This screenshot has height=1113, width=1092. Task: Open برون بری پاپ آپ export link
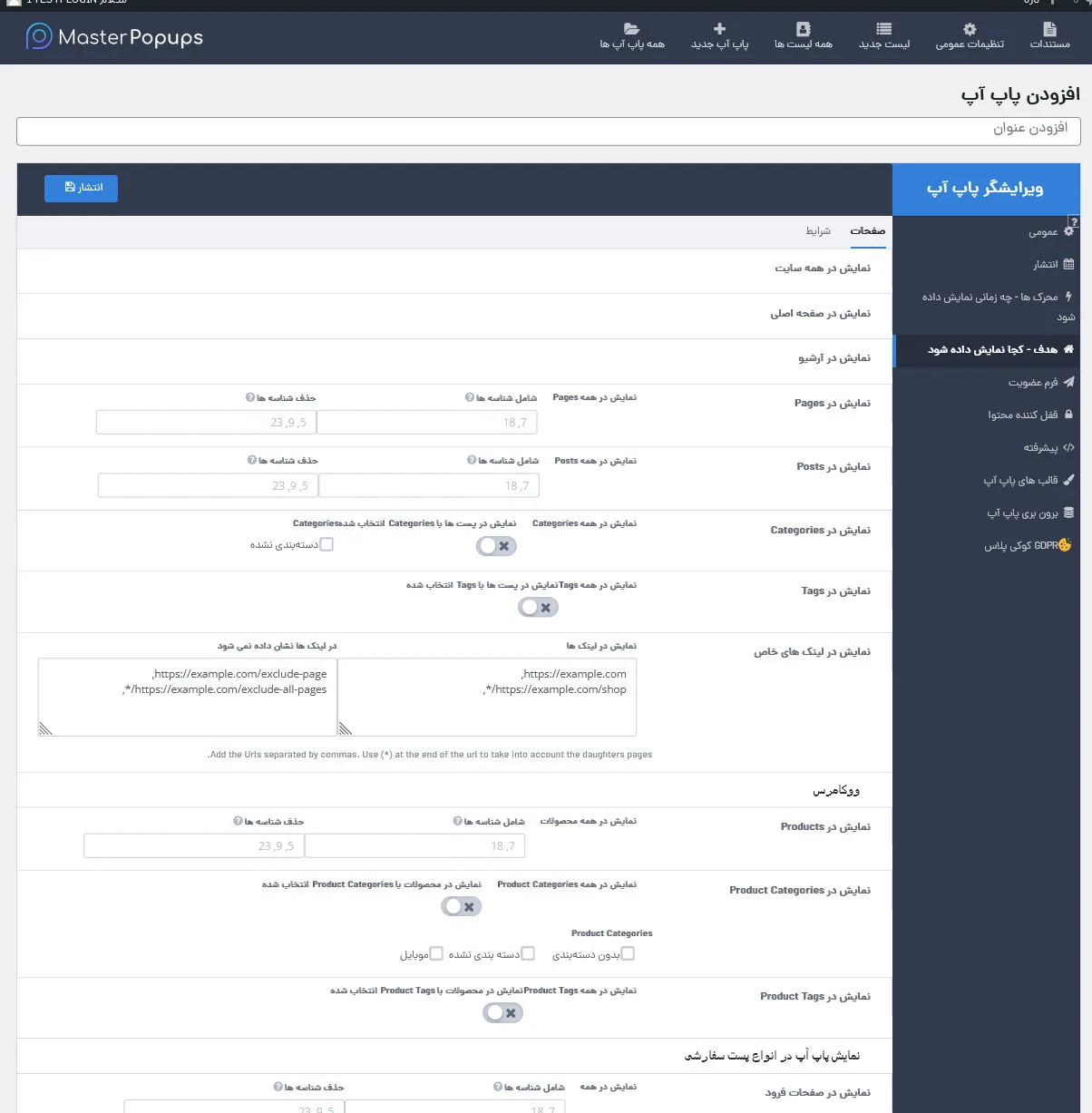(x=987, y=513)
